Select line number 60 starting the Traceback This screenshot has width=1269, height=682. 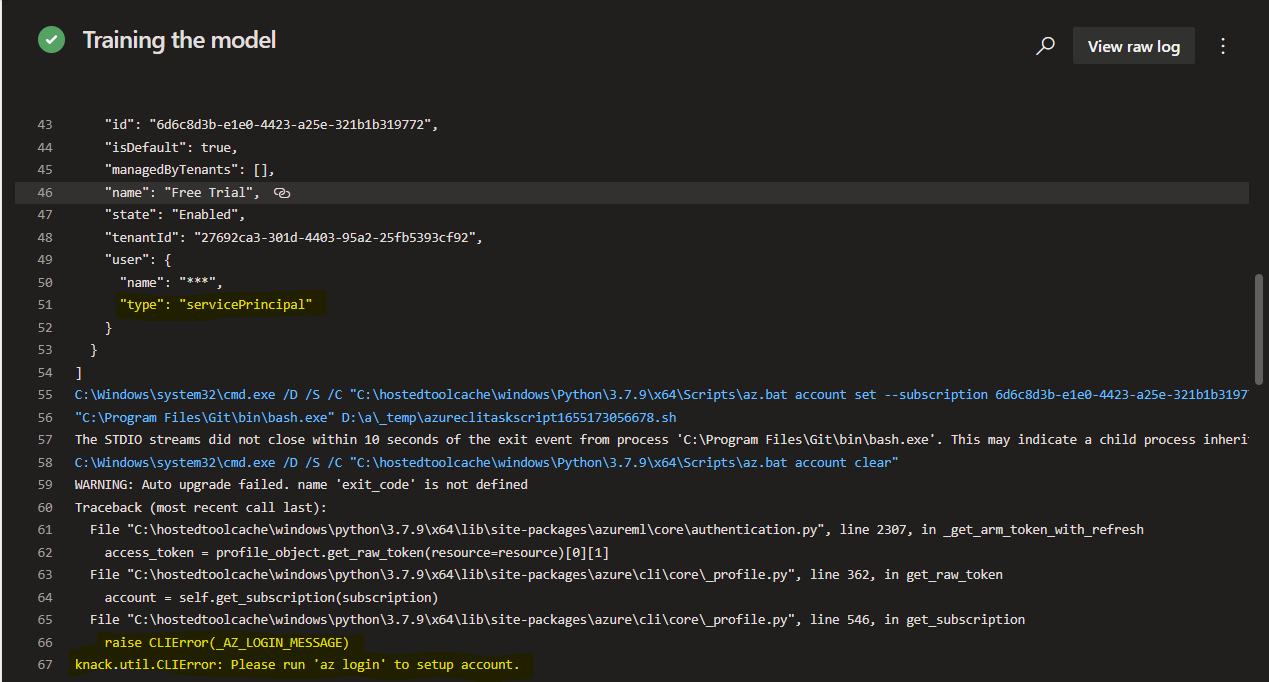point(45,507)
